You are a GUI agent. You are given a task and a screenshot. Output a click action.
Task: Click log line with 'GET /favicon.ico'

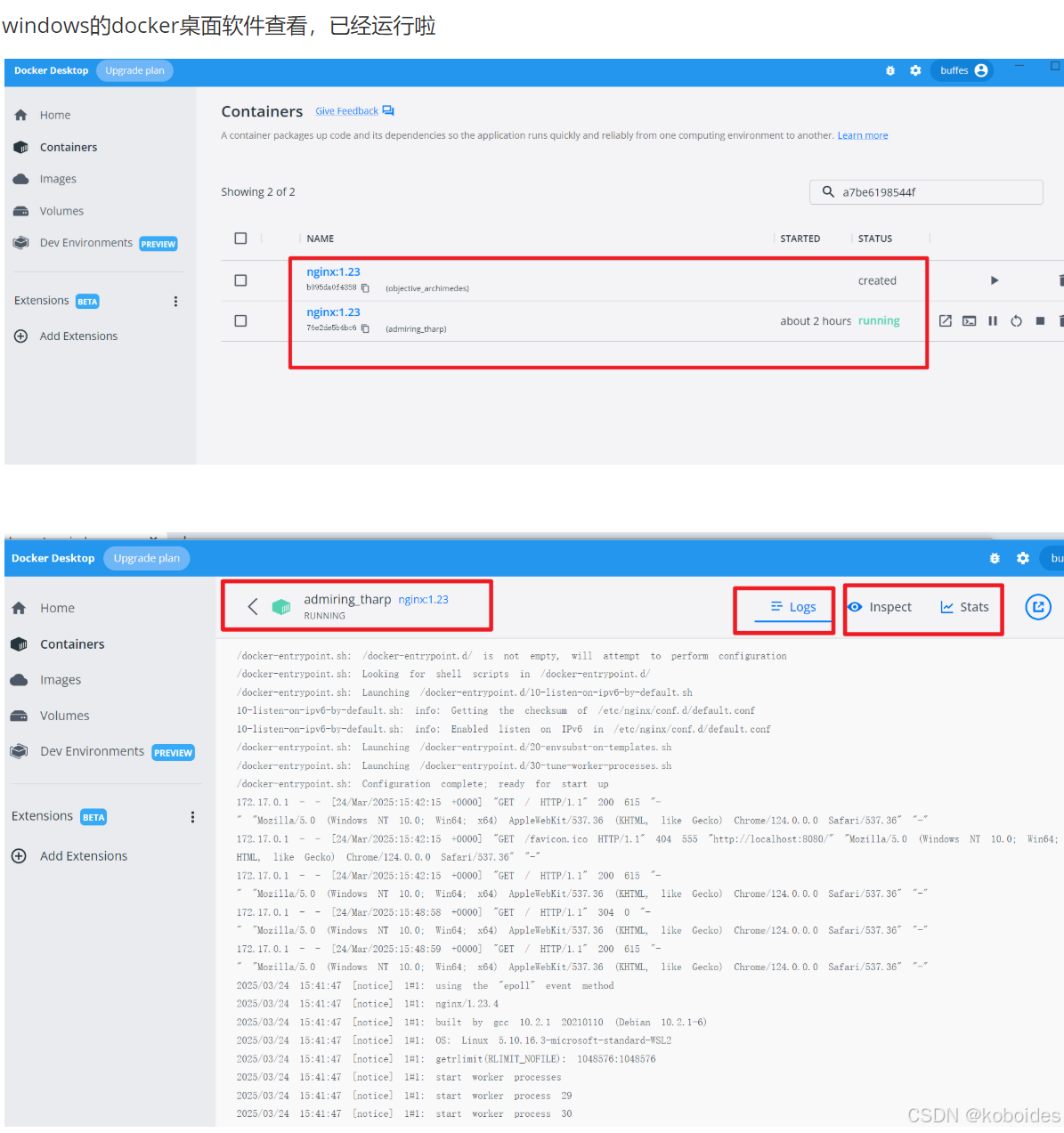click(x=647, y=839)
